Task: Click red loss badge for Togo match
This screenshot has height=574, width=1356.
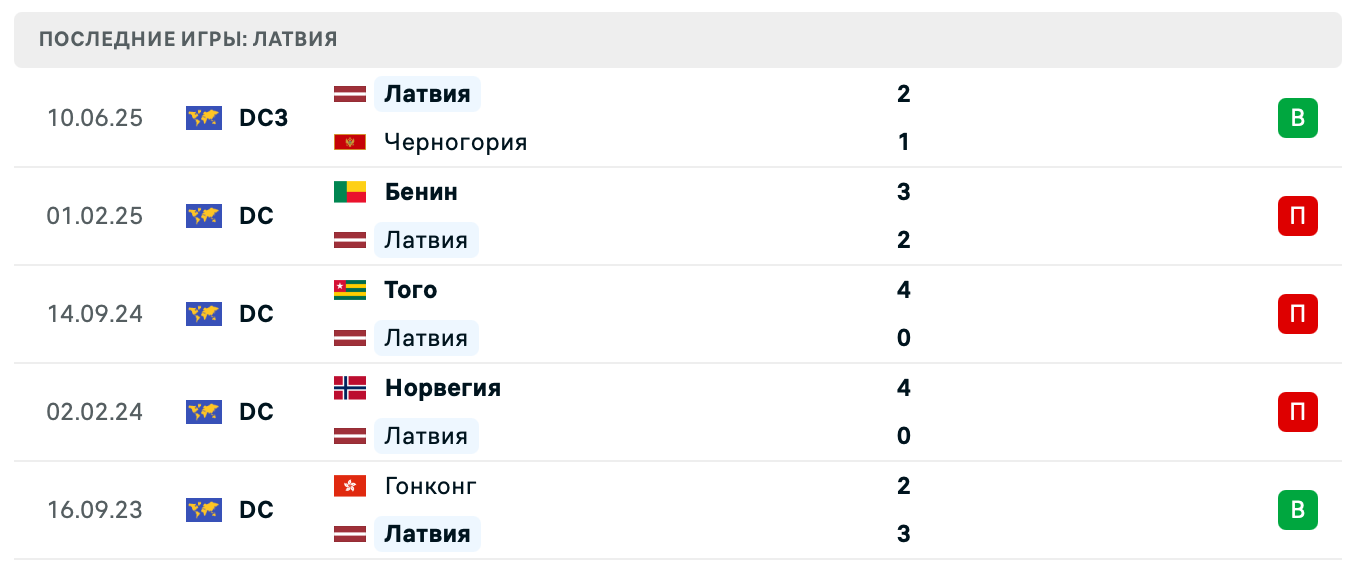Action: coord(1297,314)
